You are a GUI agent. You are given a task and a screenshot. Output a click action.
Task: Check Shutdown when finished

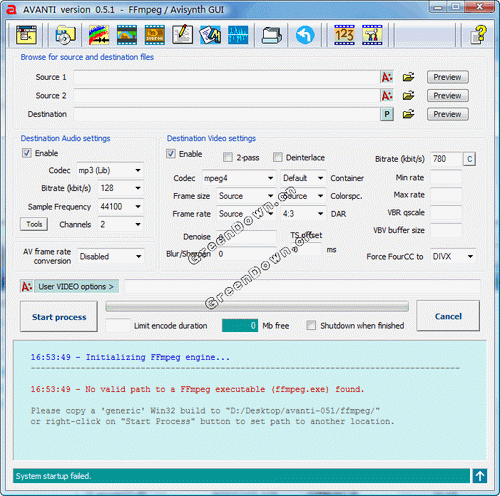click(311, 325)
